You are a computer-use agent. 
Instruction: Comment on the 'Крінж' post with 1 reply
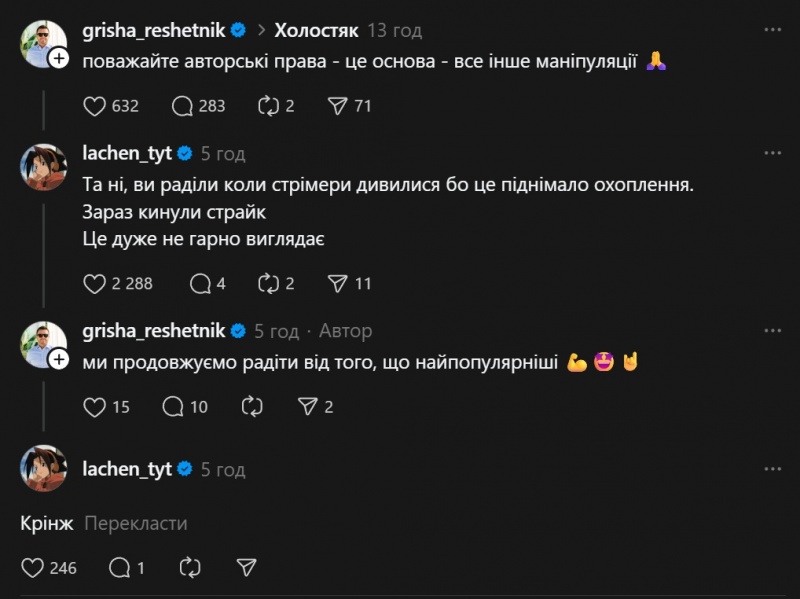click(x=120, y=568)
